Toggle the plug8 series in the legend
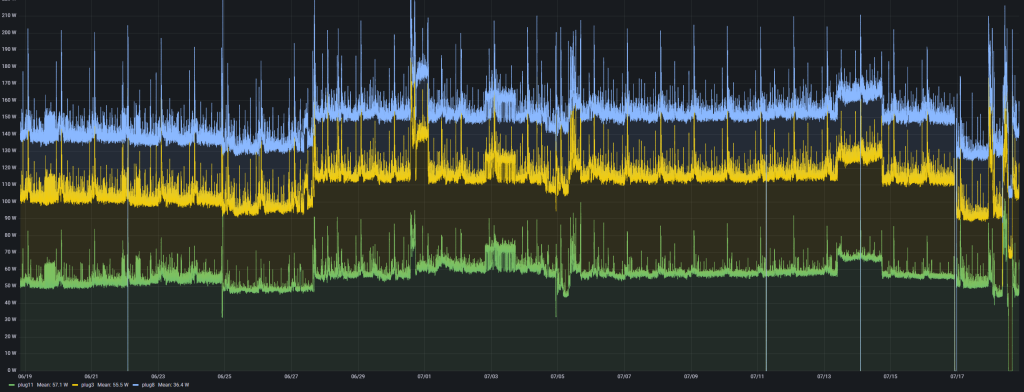Viewport: 1024px width, 392px height. [148, 385]
